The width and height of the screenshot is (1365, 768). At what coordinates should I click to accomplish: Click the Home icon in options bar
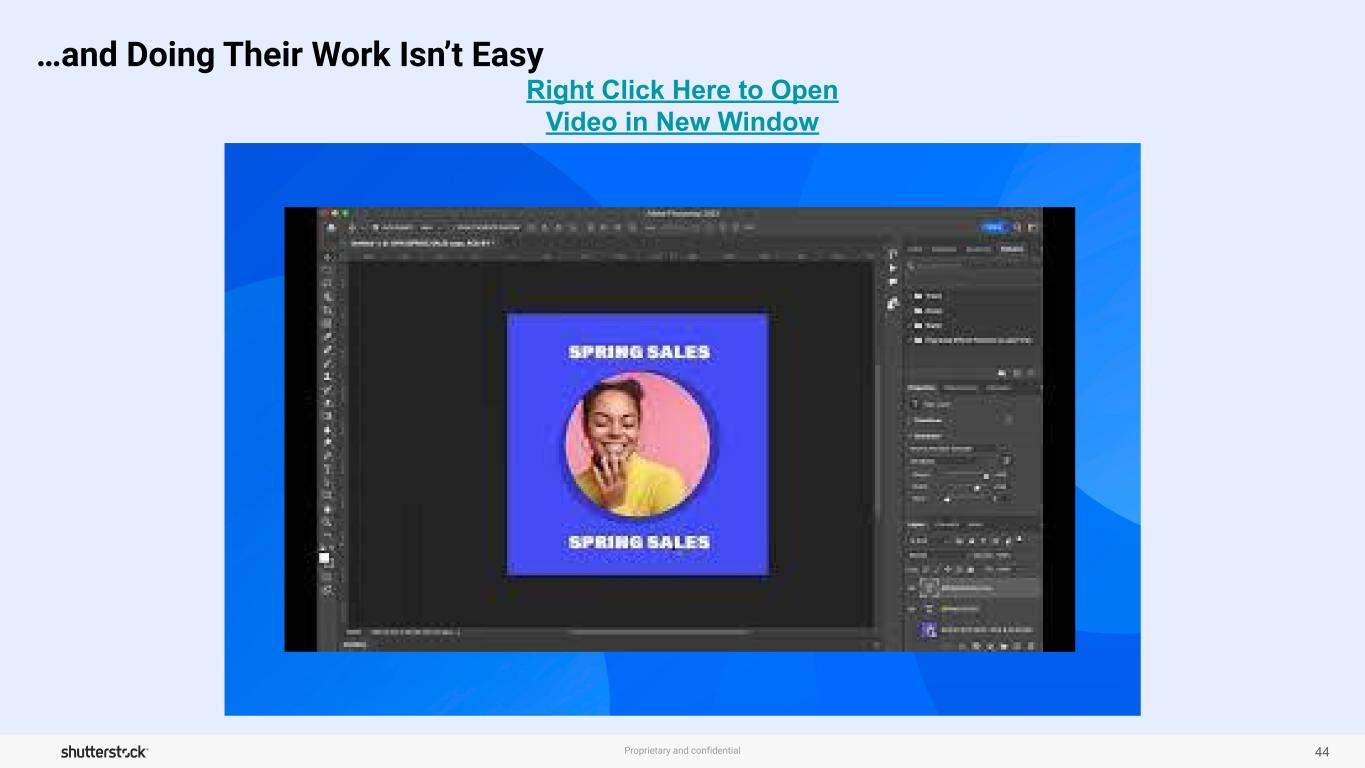[x=330, y=228]
